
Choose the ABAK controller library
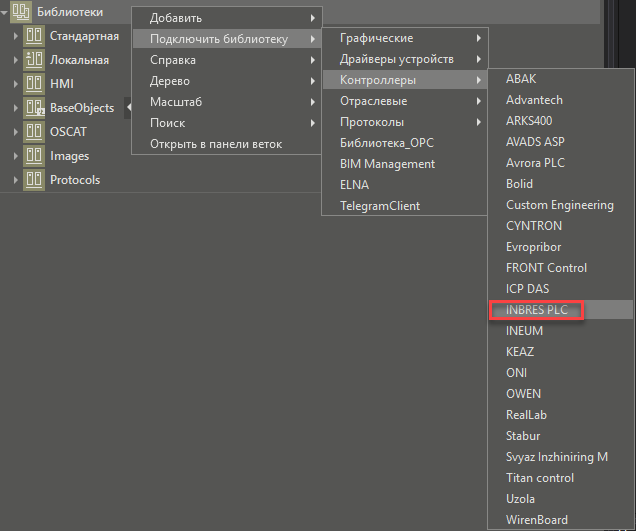561,79
